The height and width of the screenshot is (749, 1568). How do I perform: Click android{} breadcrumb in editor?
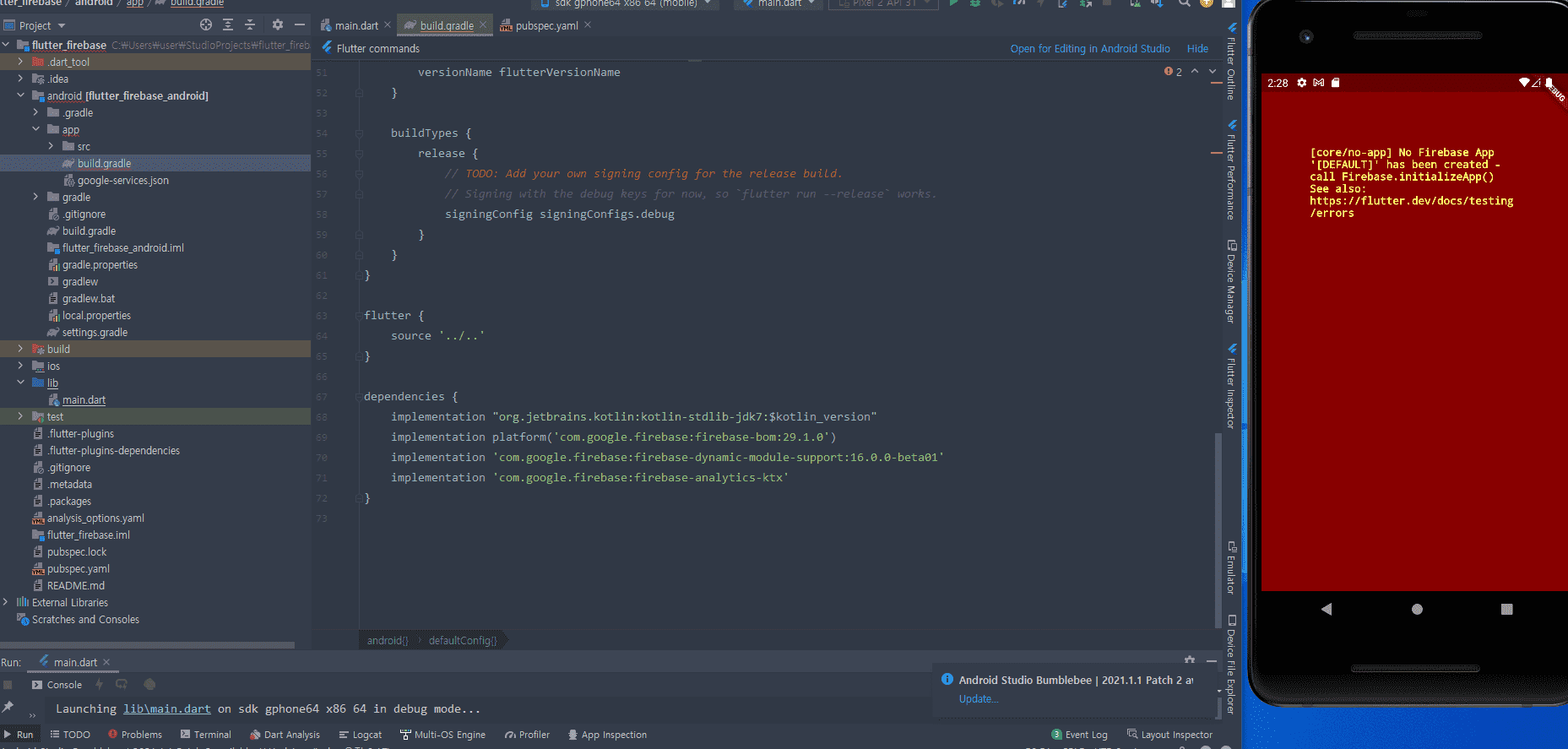(388, 640)
